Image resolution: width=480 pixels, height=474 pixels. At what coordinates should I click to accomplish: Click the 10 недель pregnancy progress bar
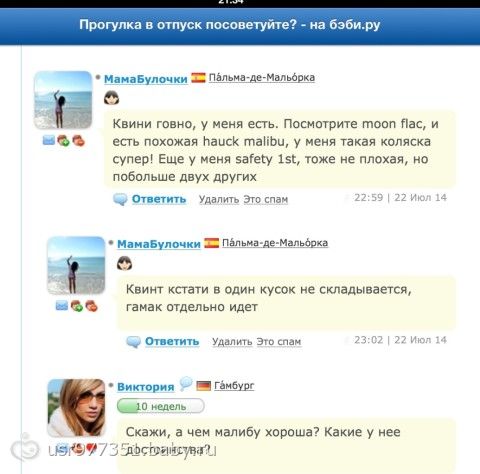coord(161,406)
